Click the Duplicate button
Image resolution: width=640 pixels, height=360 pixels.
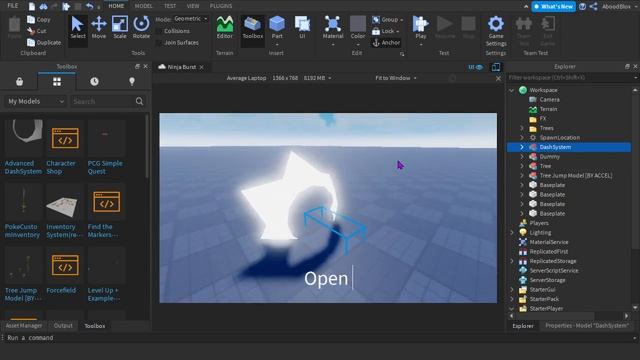[44, 42]
